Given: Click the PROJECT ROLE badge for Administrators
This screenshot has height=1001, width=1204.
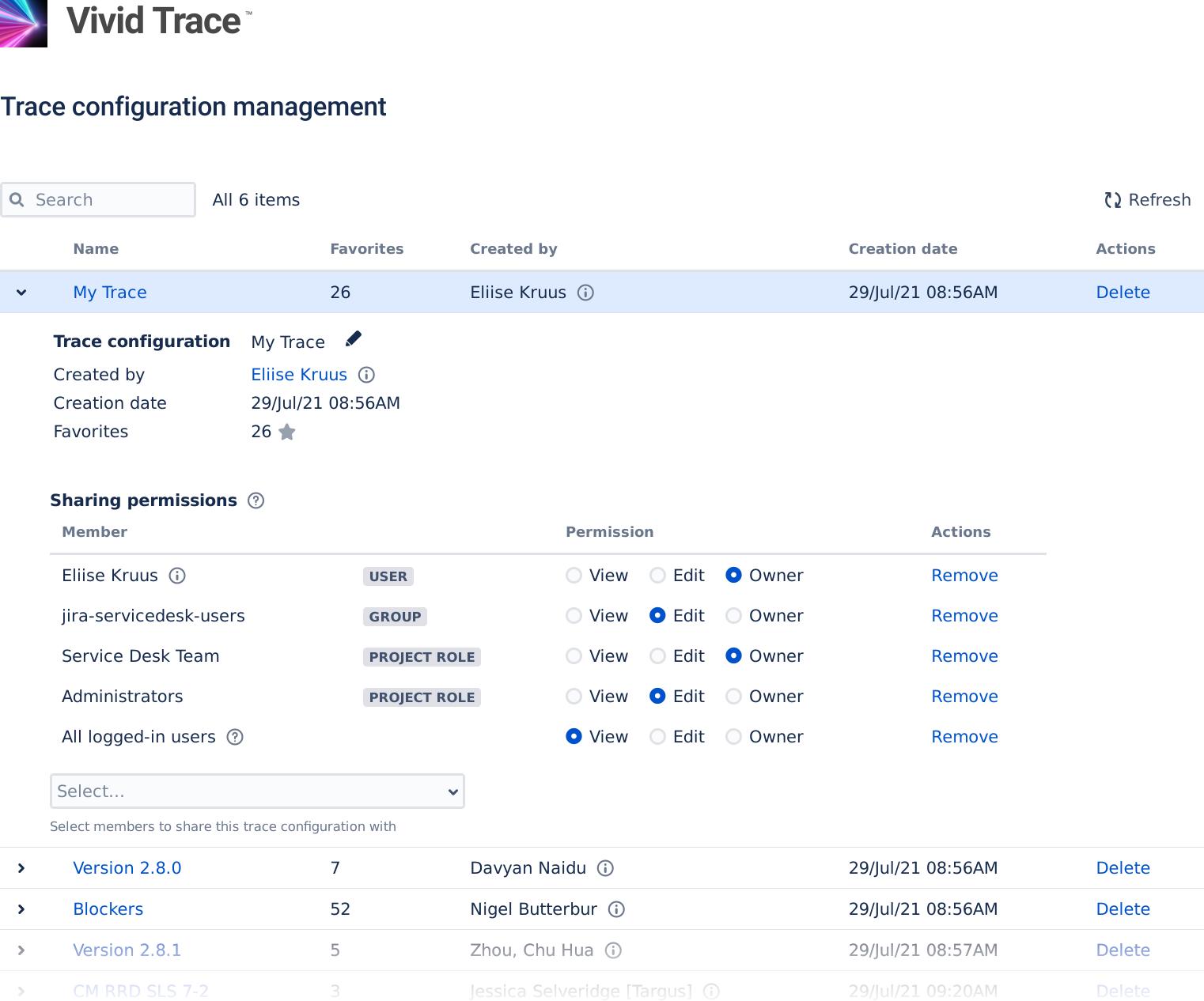Looking at the screenshot, I should coord(422,697).
